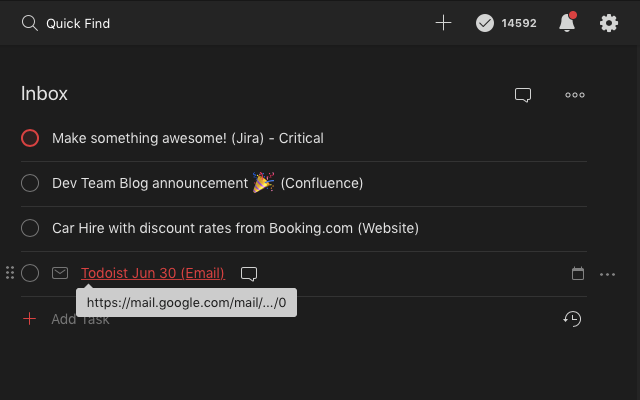Click the plus quick add task icon
This screenshot has width=640, height=400.
[x=444, y=23]
